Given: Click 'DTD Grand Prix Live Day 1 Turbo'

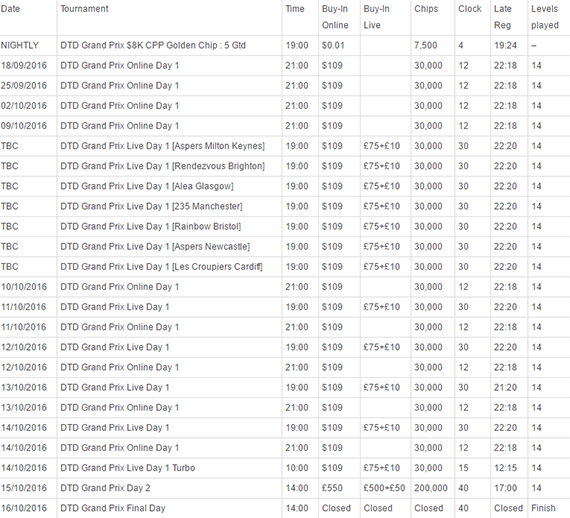Looking at the screenshot, I should click(128, 468).
